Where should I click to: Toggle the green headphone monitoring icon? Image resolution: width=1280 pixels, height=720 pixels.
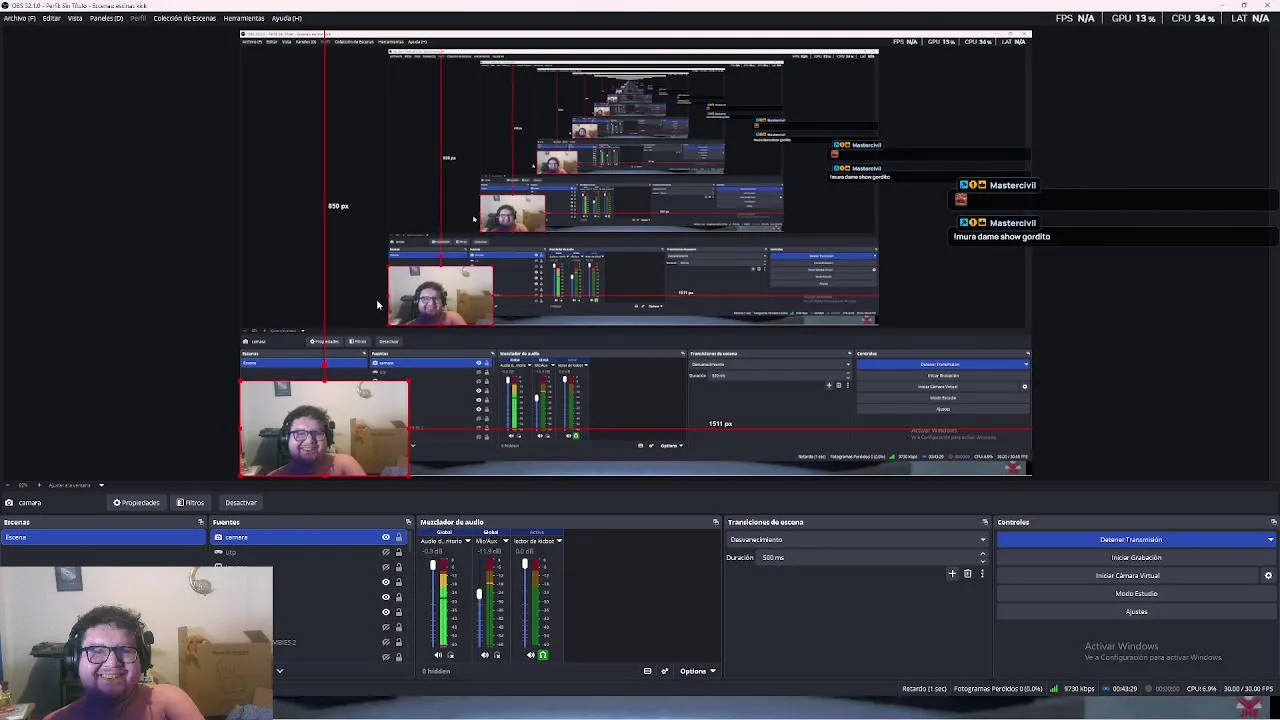coord(543,656)
